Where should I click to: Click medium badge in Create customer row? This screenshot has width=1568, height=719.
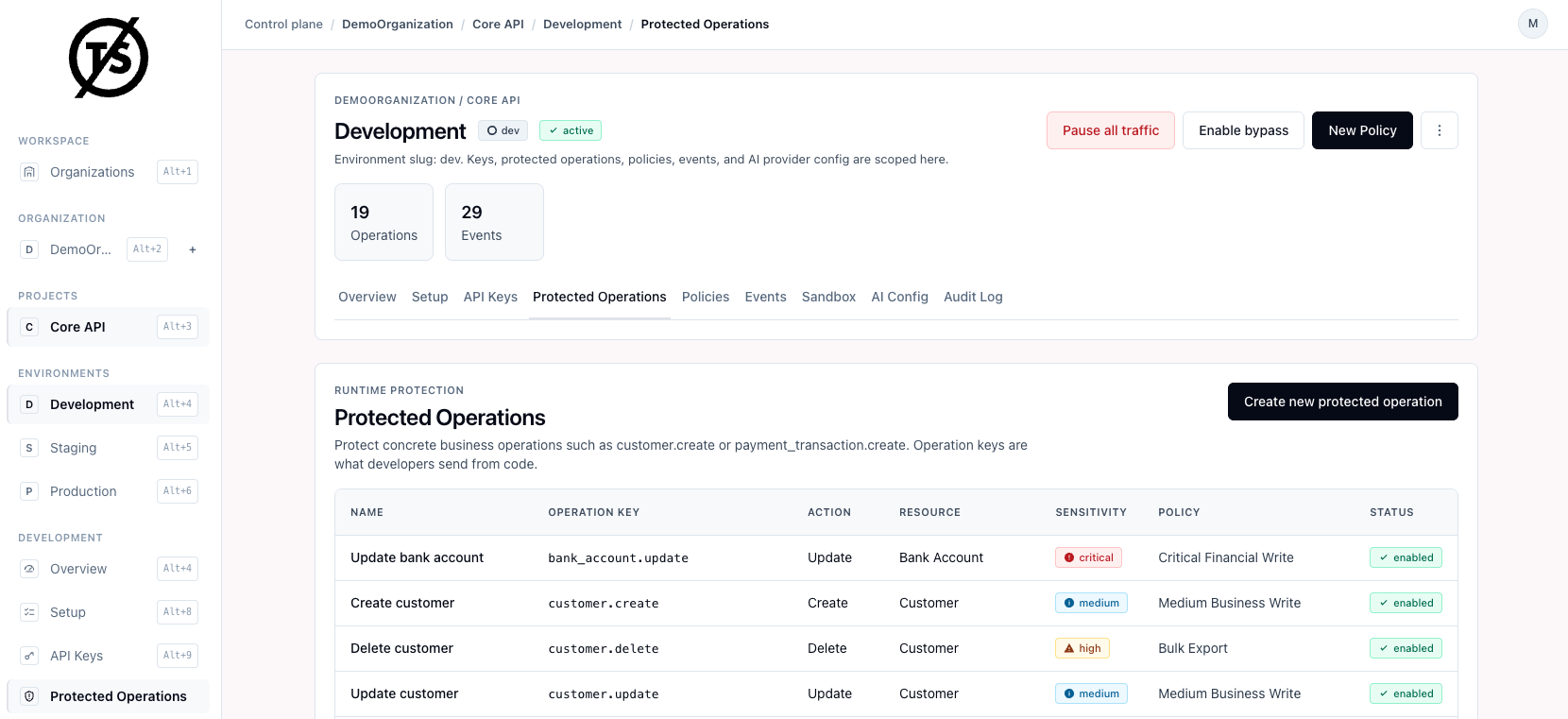(1091, 603)
